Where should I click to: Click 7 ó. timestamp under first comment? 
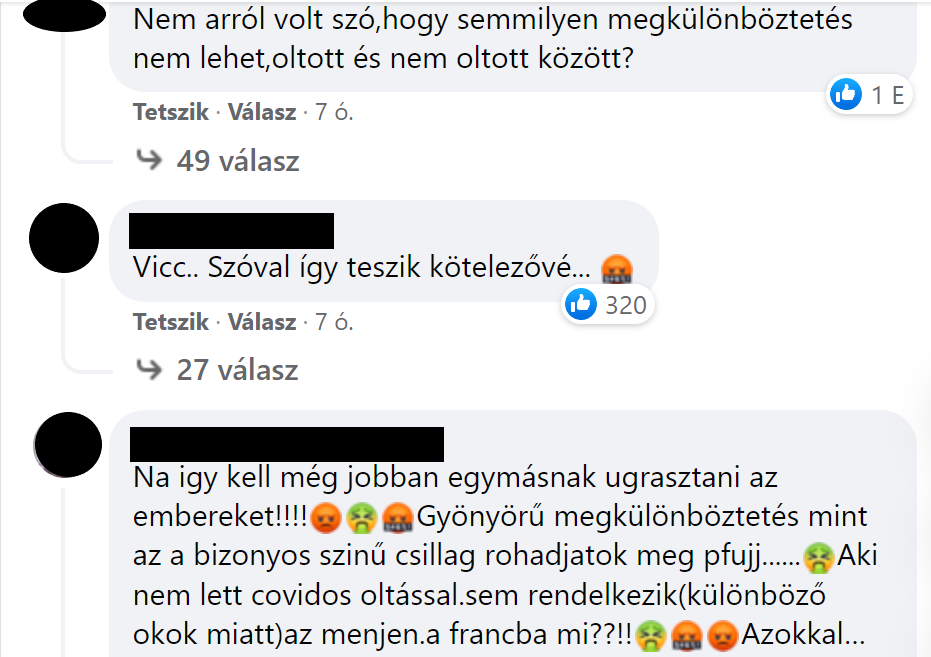click(334, 112)
